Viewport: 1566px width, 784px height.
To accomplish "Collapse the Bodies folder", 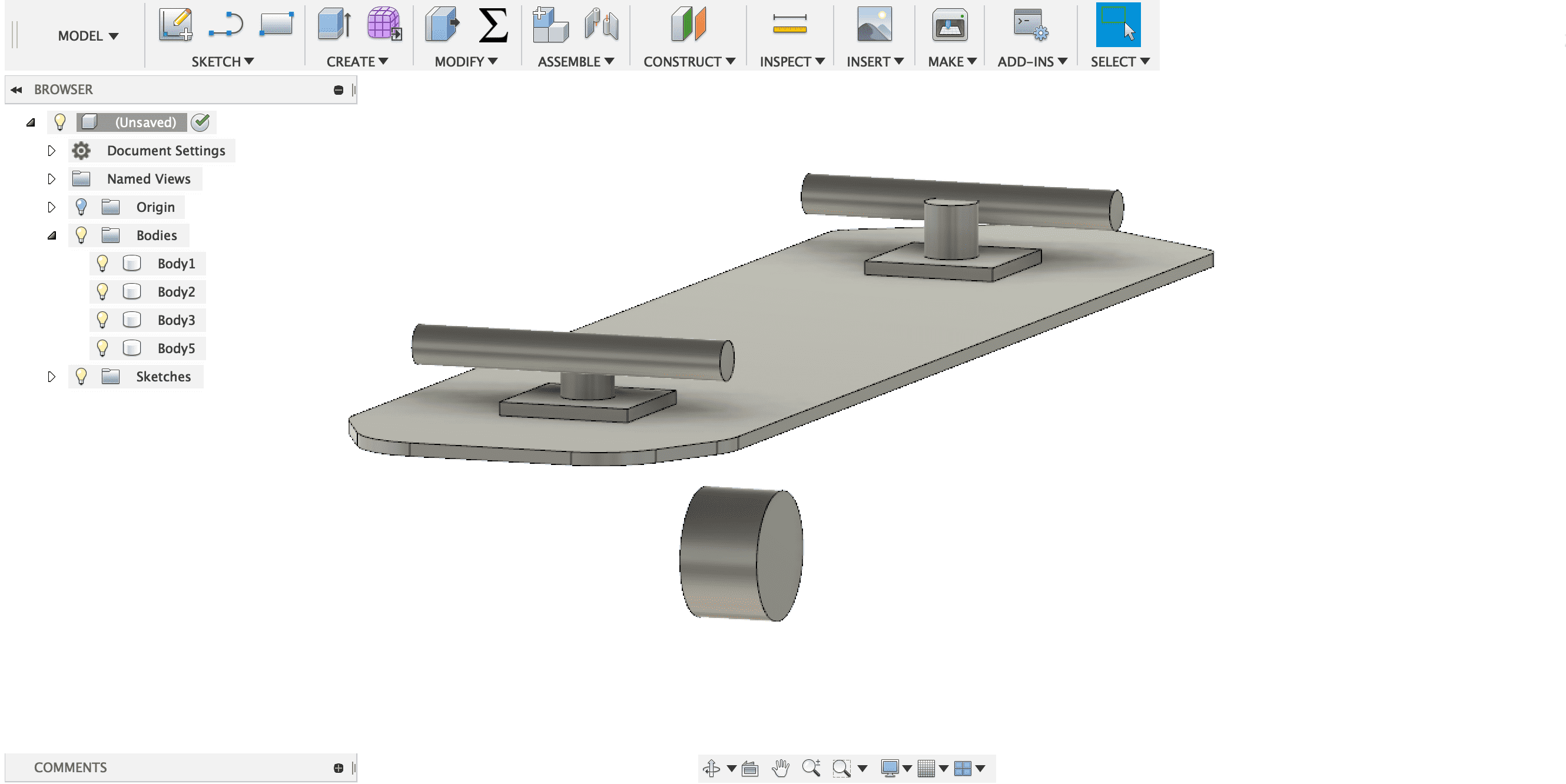I will pos(52,236).
